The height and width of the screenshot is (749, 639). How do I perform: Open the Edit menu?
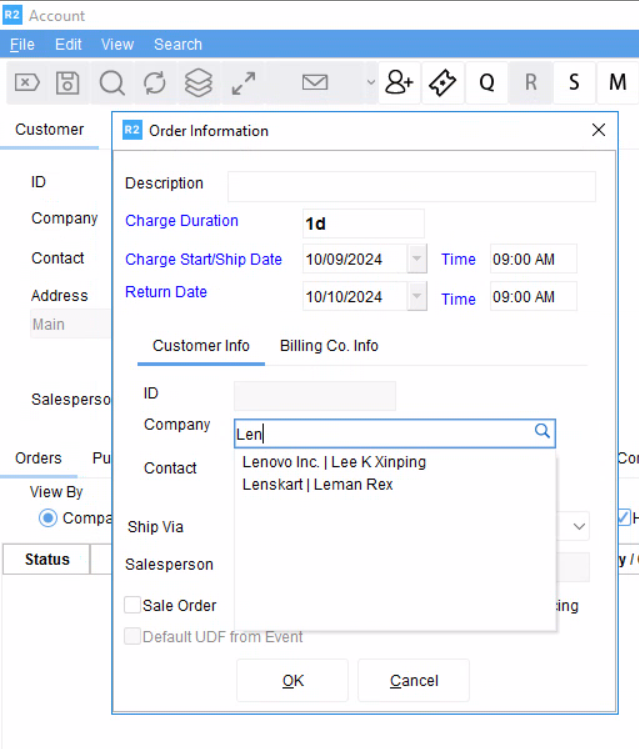68,44
